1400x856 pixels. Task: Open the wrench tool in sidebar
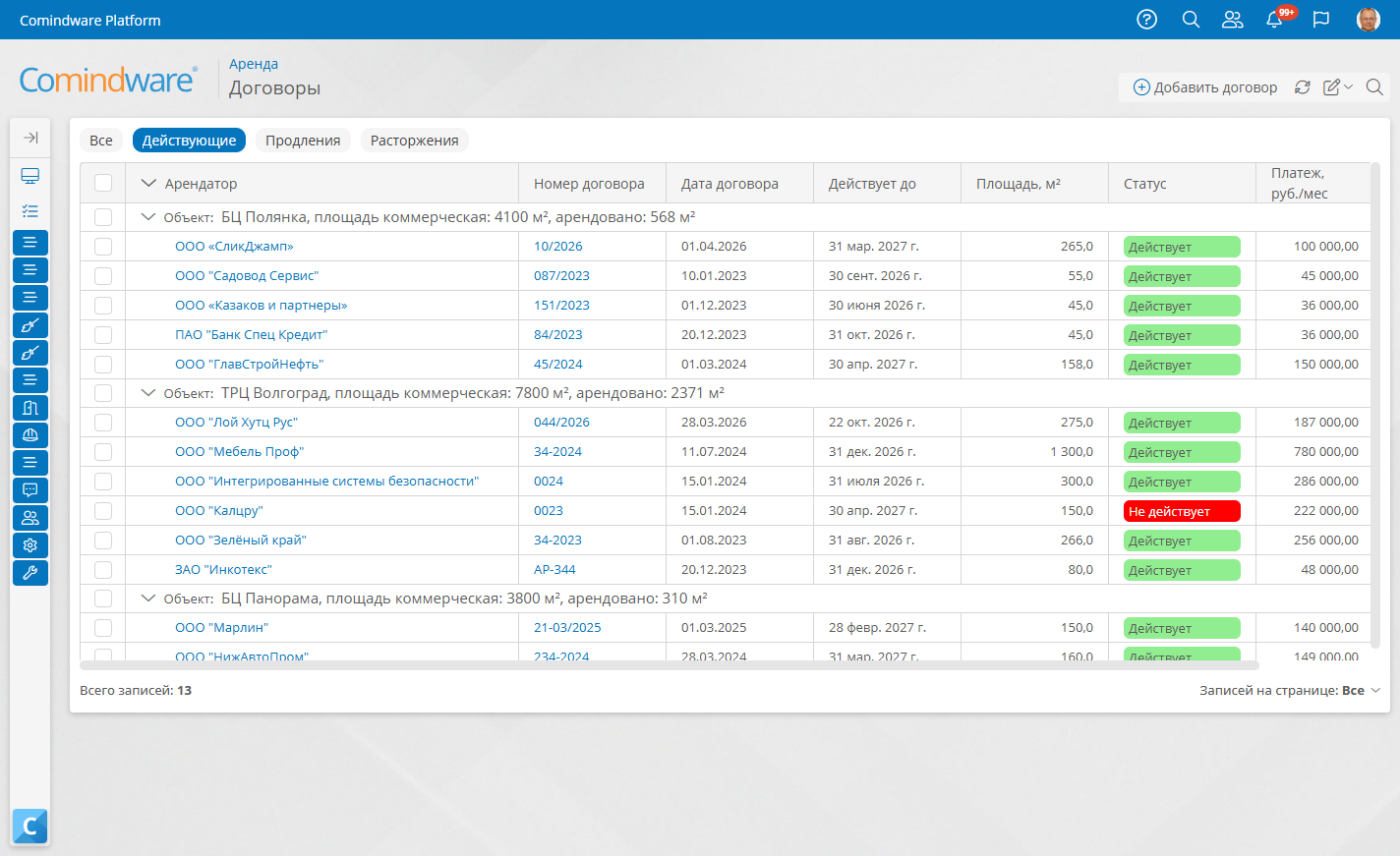(30, 573)
